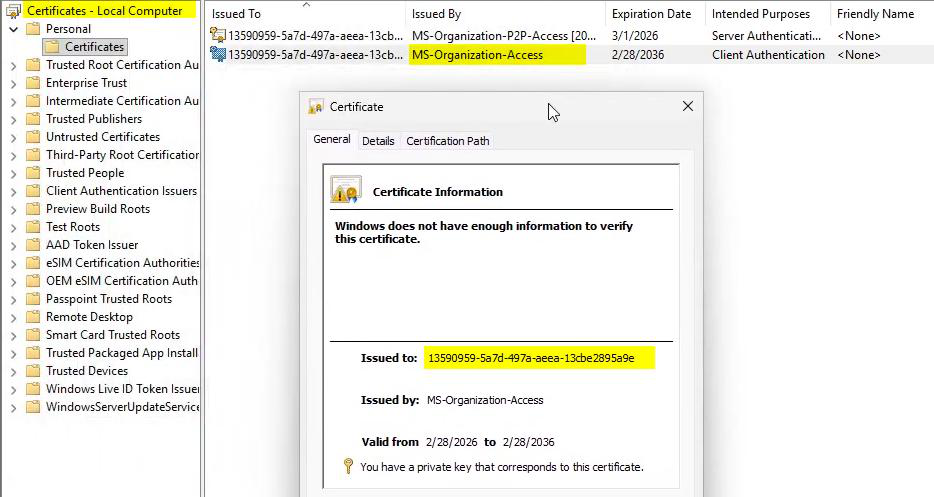Click the Certificate Information warning icon
This screenshot has width=934, height=497.
click(x=345, y=190)
